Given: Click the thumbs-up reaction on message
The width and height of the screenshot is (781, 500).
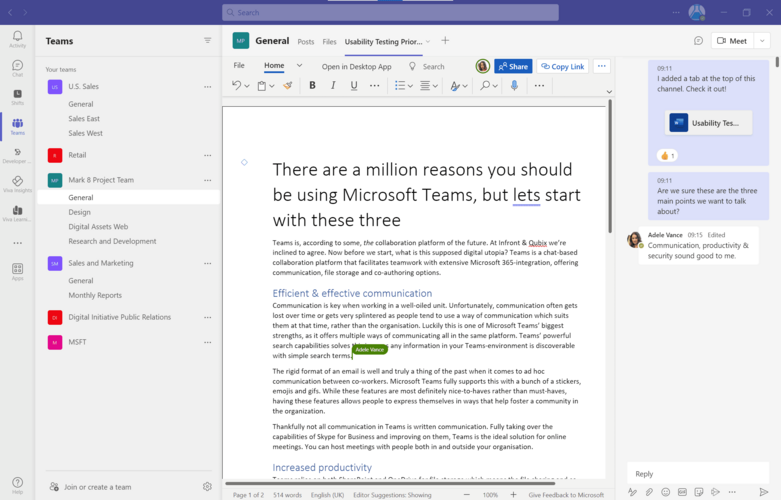Looking at the screenshot, I should [667, 156].
